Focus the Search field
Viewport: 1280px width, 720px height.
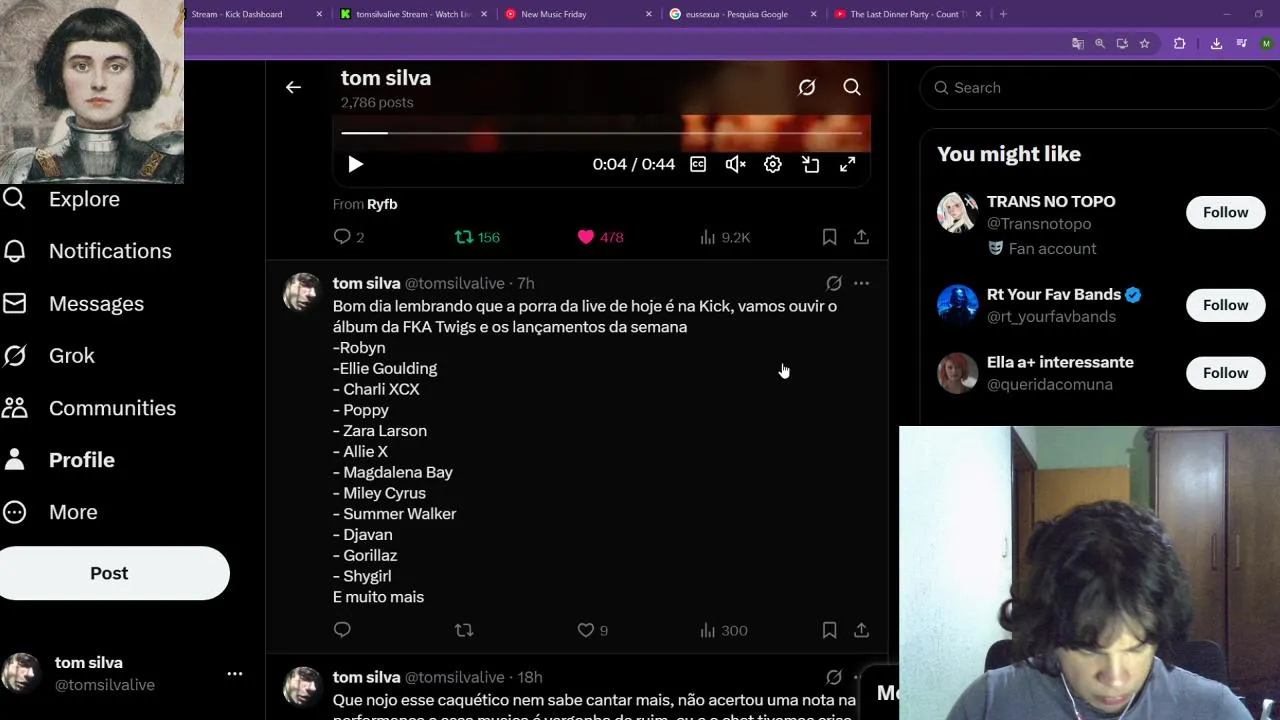(1100, 88)
